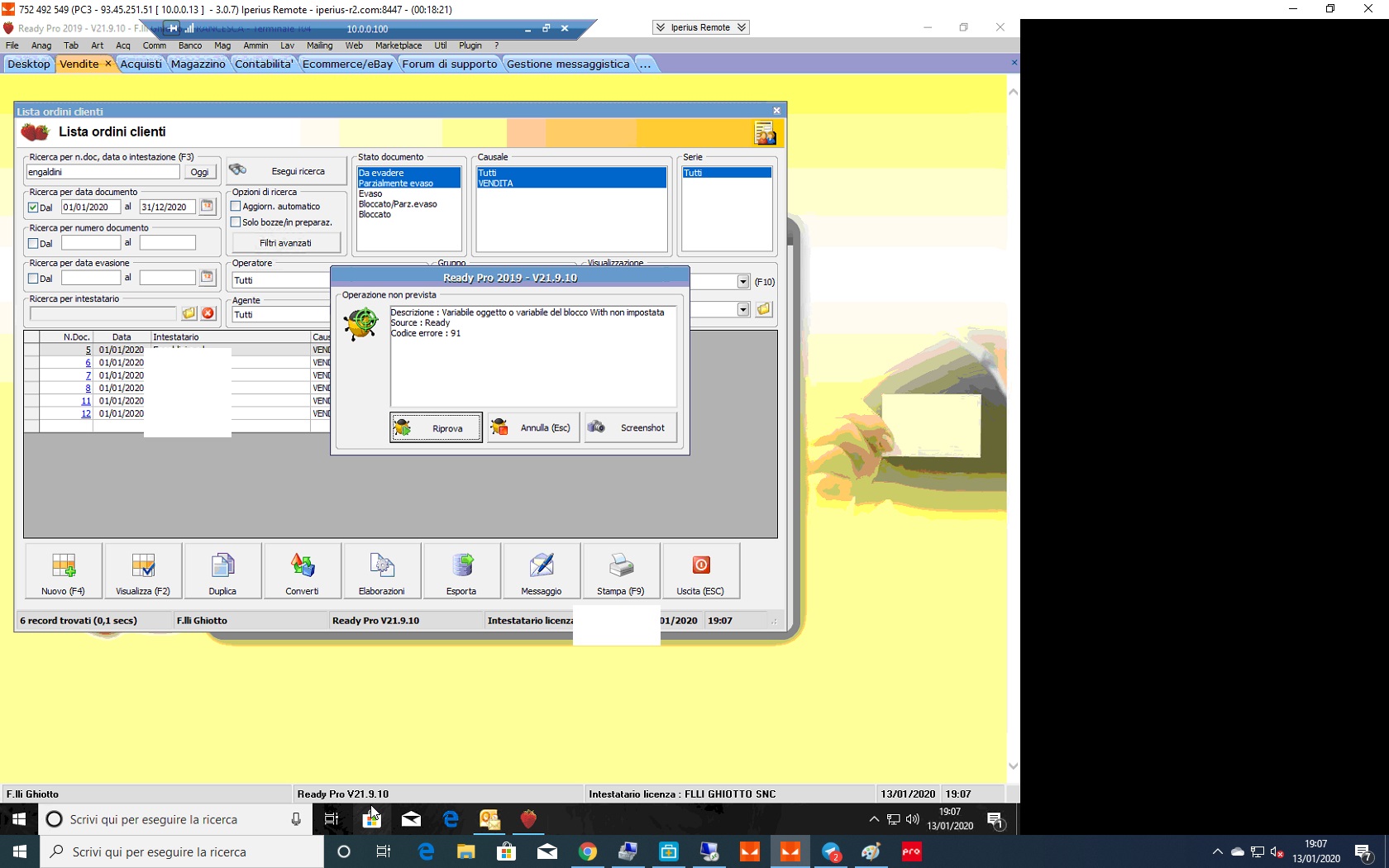This screenshot has height=868, width=1389.
Task: Expand remote tray hidden icons chevron
Action: click(874, 819)
